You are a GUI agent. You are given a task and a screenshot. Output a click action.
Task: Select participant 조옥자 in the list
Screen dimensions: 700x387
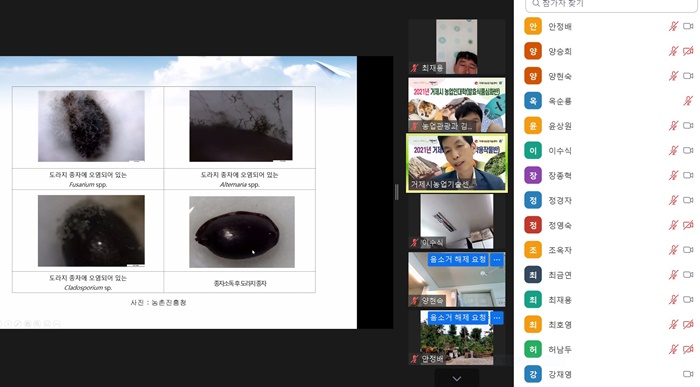[609, 250]
